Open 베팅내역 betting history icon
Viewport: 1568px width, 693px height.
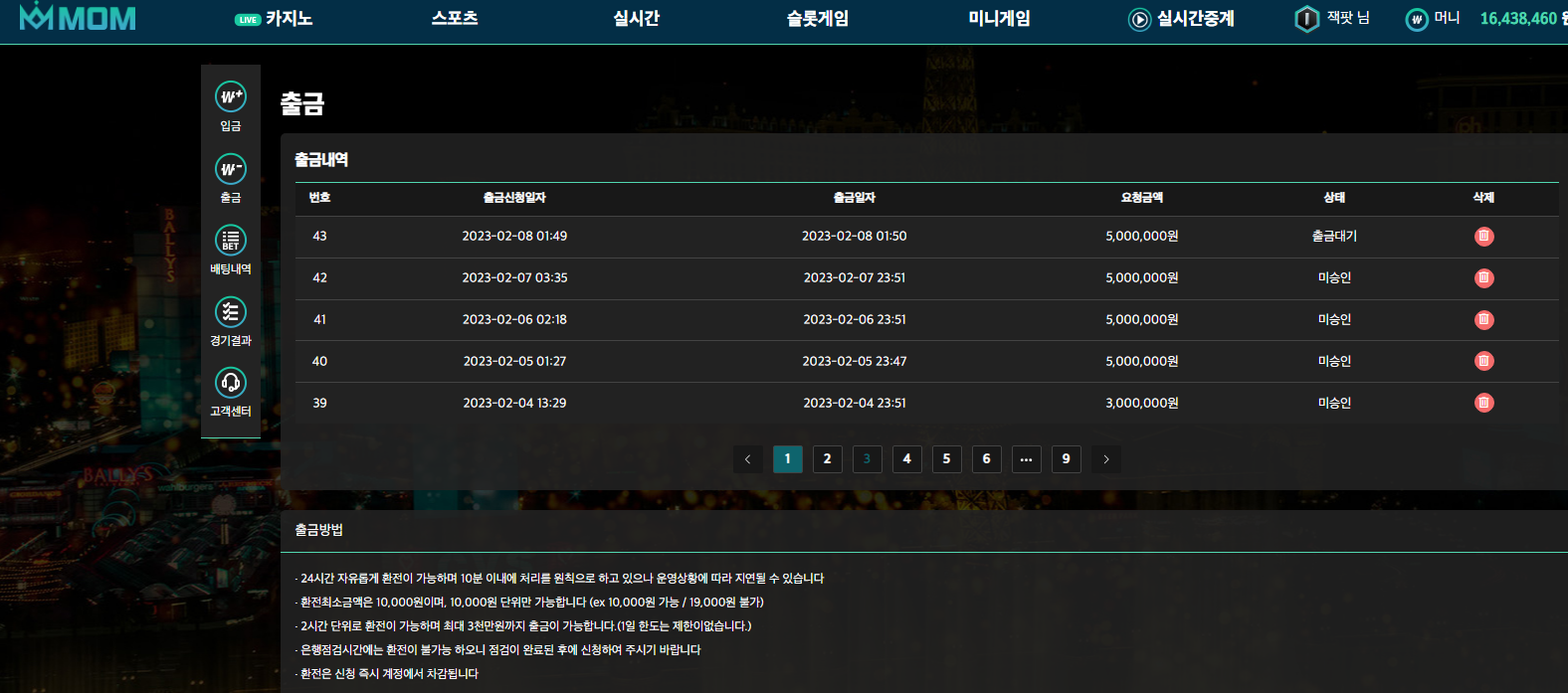231,241
